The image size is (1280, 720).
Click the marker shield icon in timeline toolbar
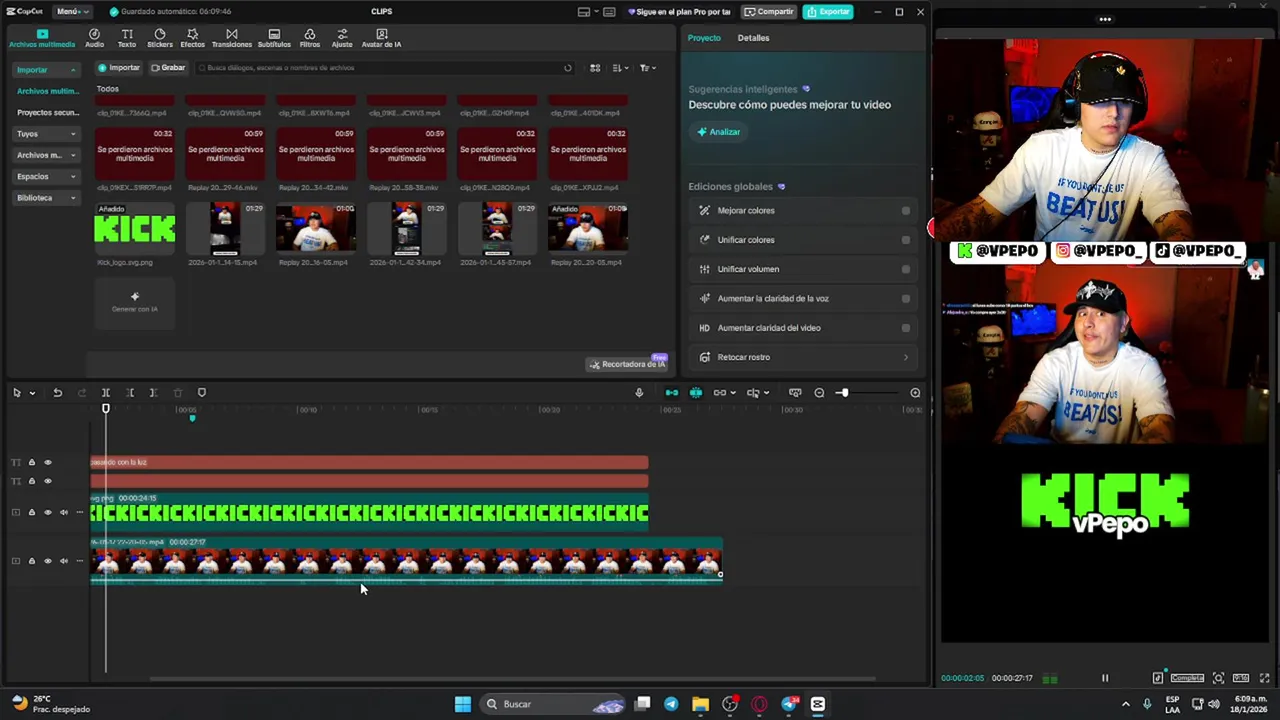click(x=201, y=393)
